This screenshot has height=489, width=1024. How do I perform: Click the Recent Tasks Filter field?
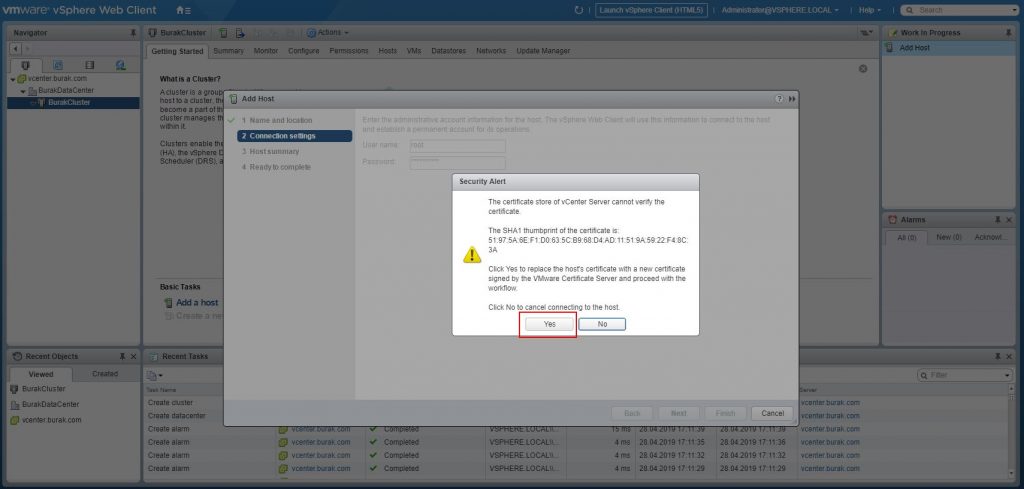(x=965, y=375)
